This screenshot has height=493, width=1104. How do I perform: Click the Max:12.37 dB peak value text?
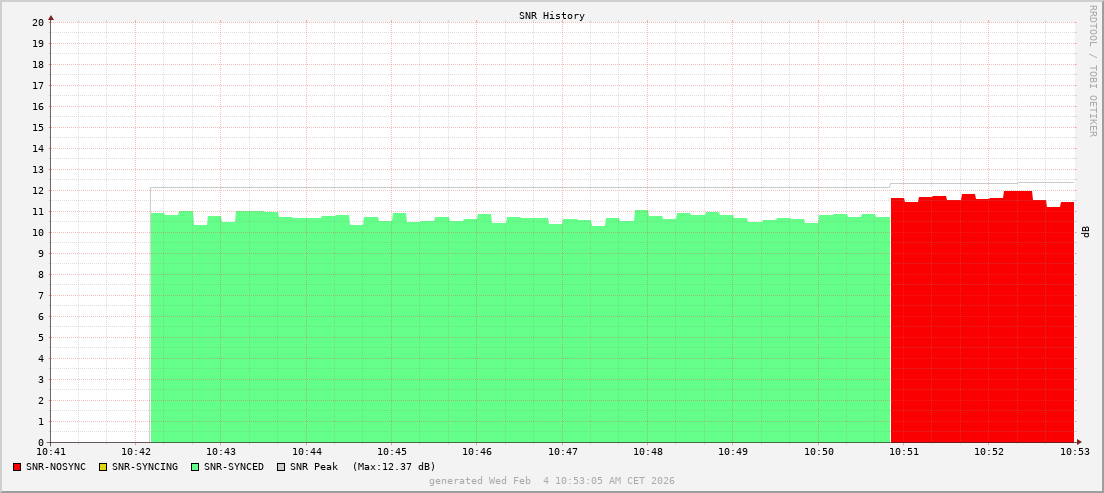pos(394,467)
